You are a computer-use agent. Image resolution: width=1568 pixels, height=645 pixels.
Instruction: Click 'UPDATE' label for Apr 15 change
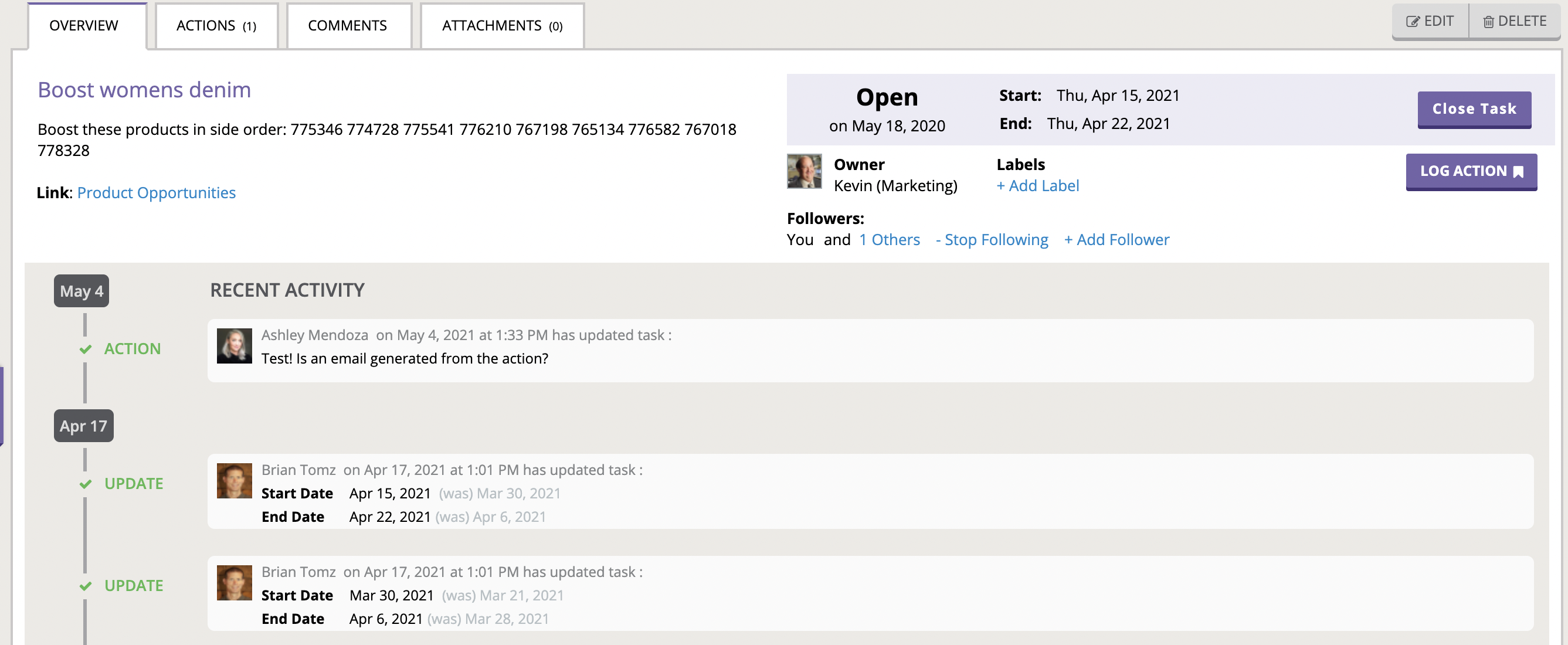pos(134,484)
